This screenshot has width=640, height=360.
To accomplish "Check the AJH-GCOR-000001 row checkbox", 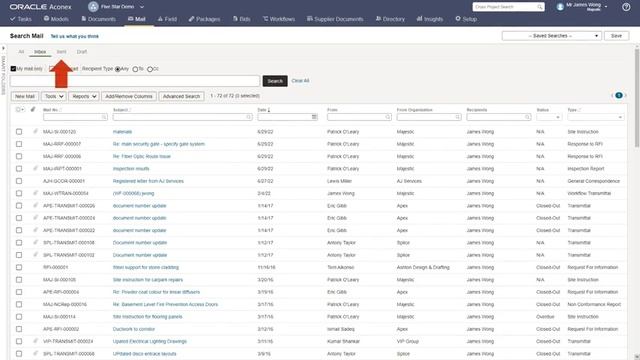I will coord(19,181).
